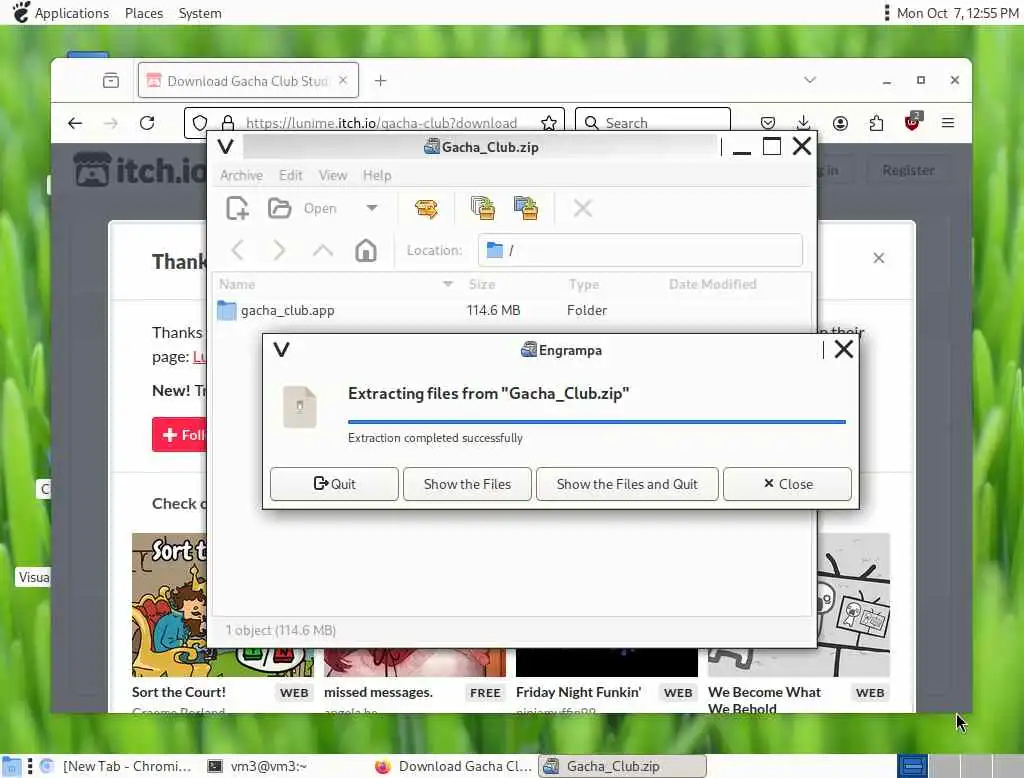
Task: Click the greyed-out stop operation X icon
Action: (x=583, y=208)
